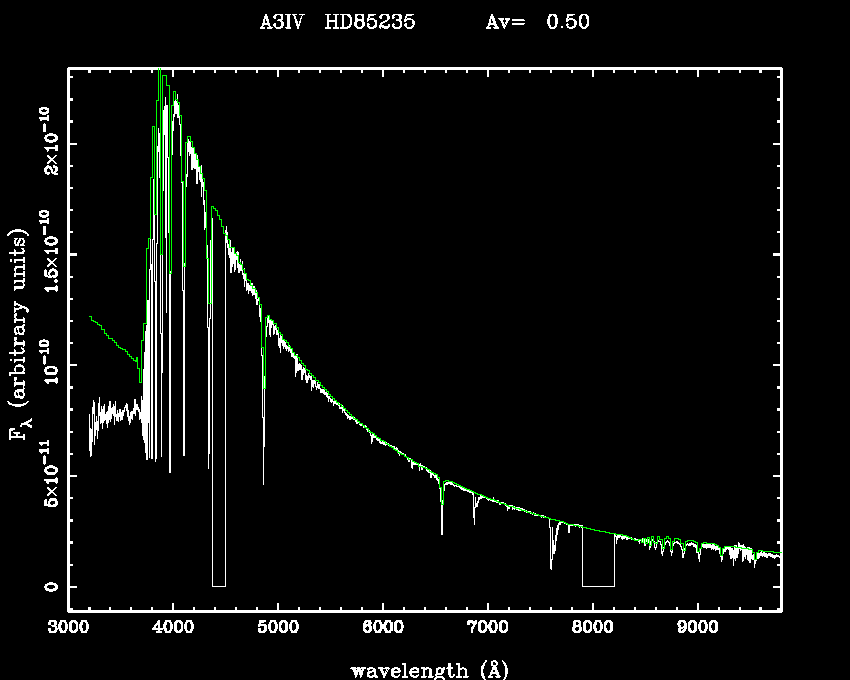Click the 8000 tick label on x-axis

593,628
